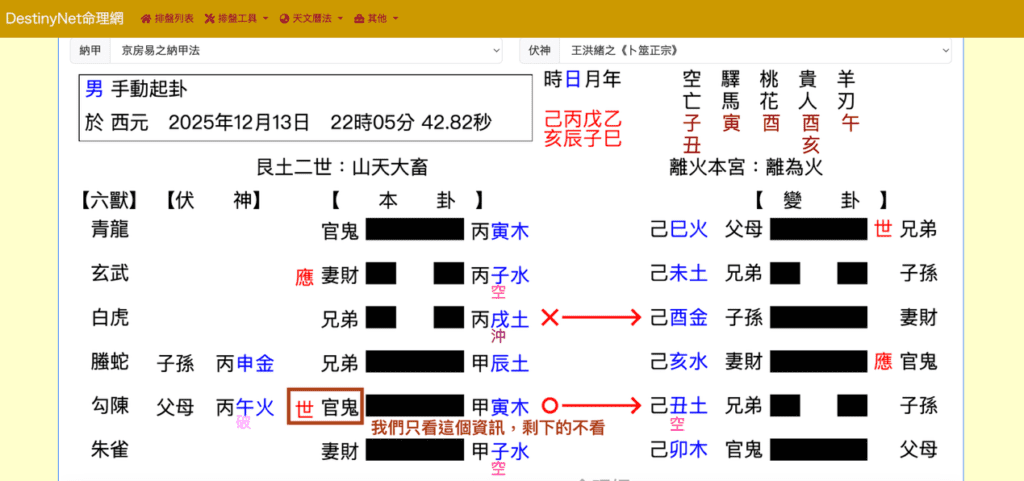Click the red arrow pointing to 己丑土
Viewport: 1024px width, 481px height.
pyautogui.click(x=601, y=406)
